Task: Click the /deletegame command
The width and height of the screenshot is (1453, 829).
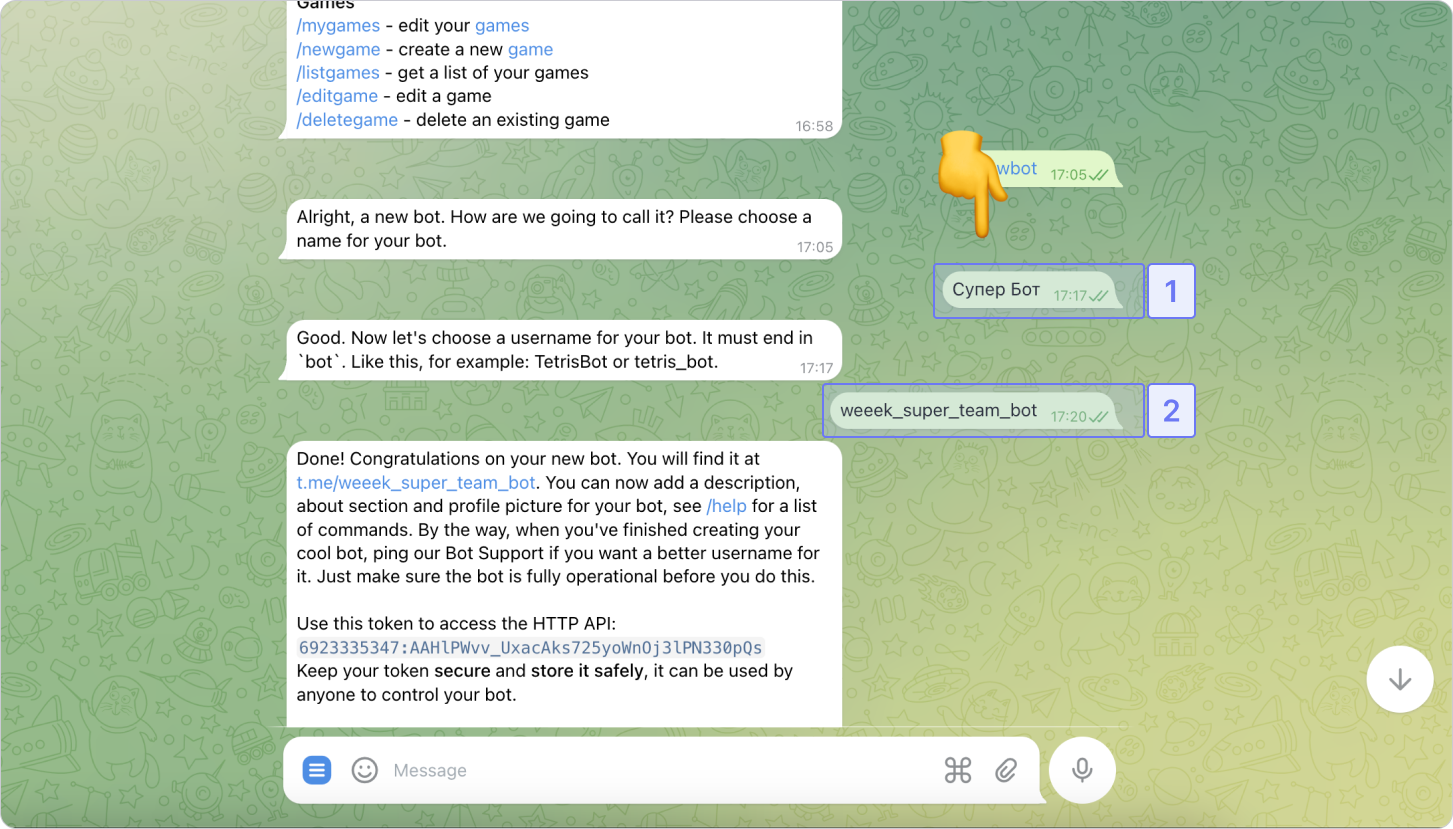Action: click(347, 120)
